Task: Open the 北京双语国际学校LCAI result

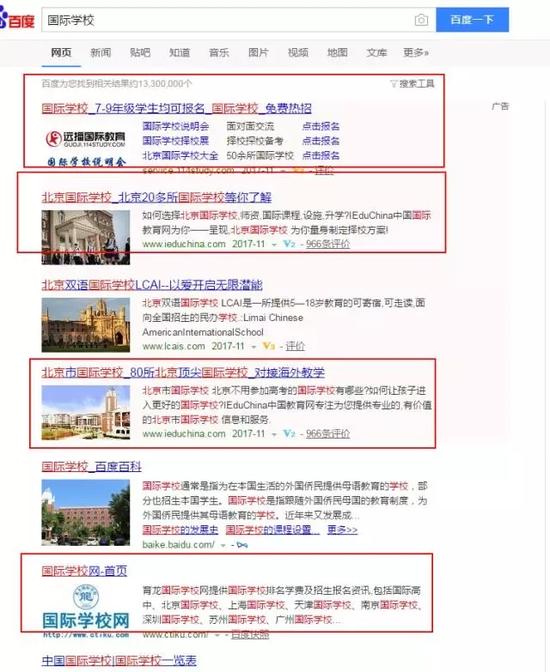Action: (152, 285)
